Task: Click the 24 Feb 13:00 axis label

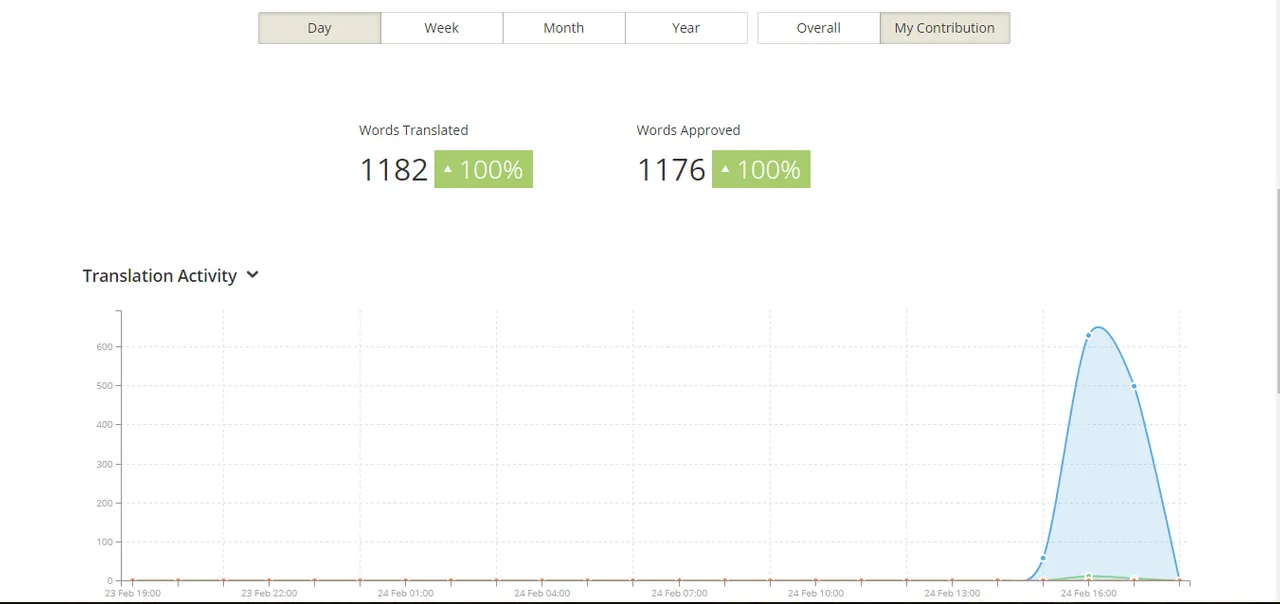Action: pos(952,593)
